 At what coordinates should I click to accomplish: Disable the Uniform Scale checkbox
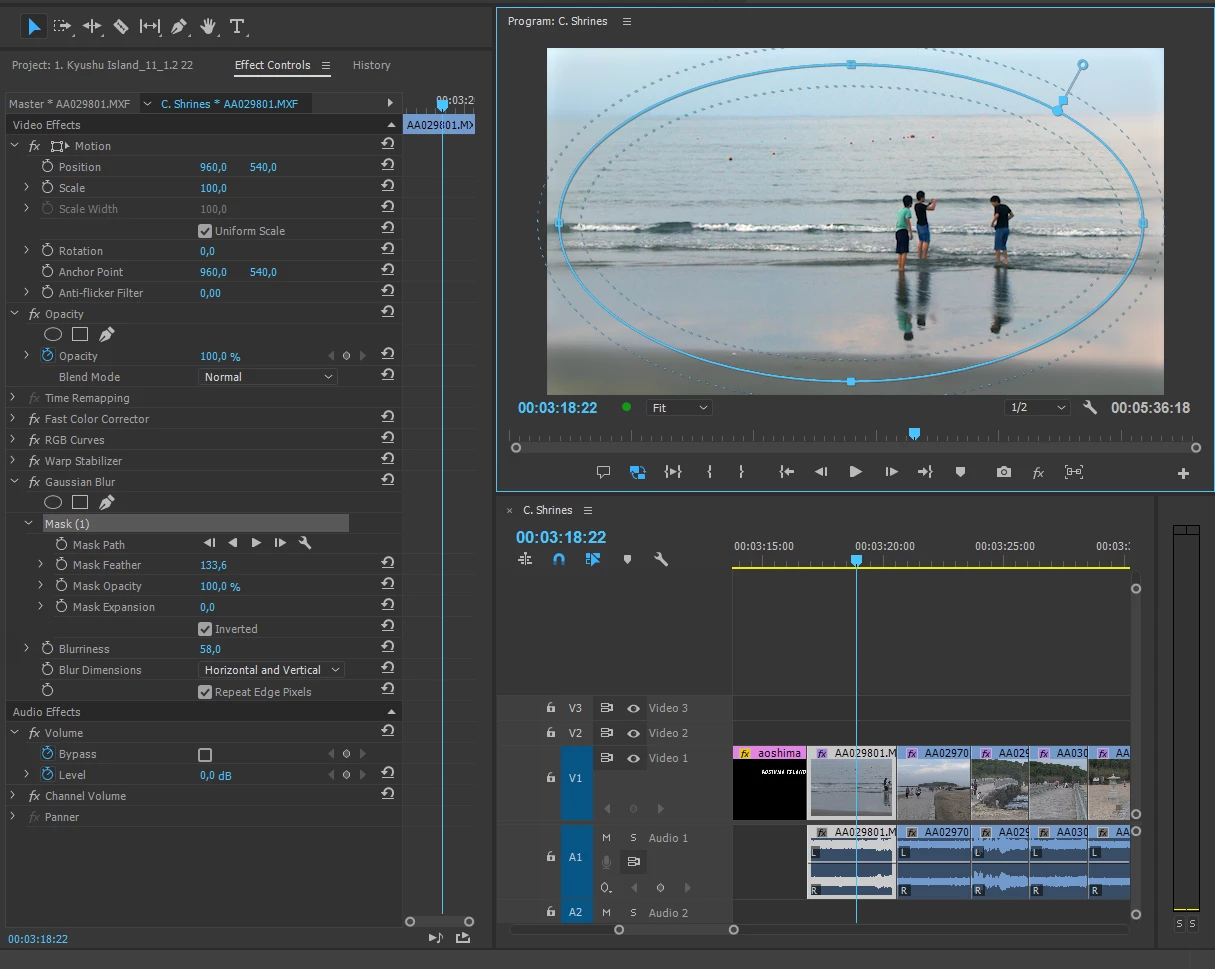pyautogui.click(x=205, y=231)
